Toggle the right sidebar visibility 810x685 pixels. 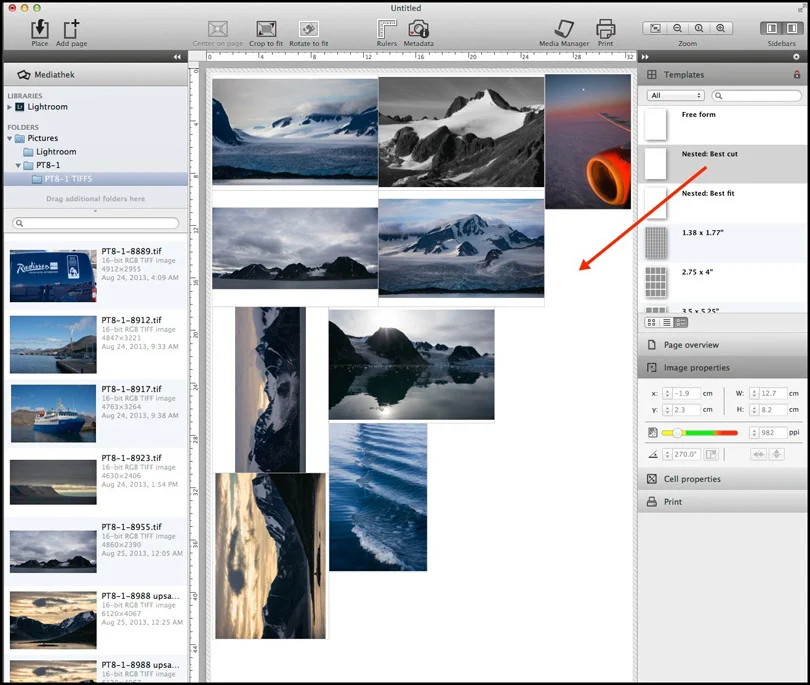791,28
